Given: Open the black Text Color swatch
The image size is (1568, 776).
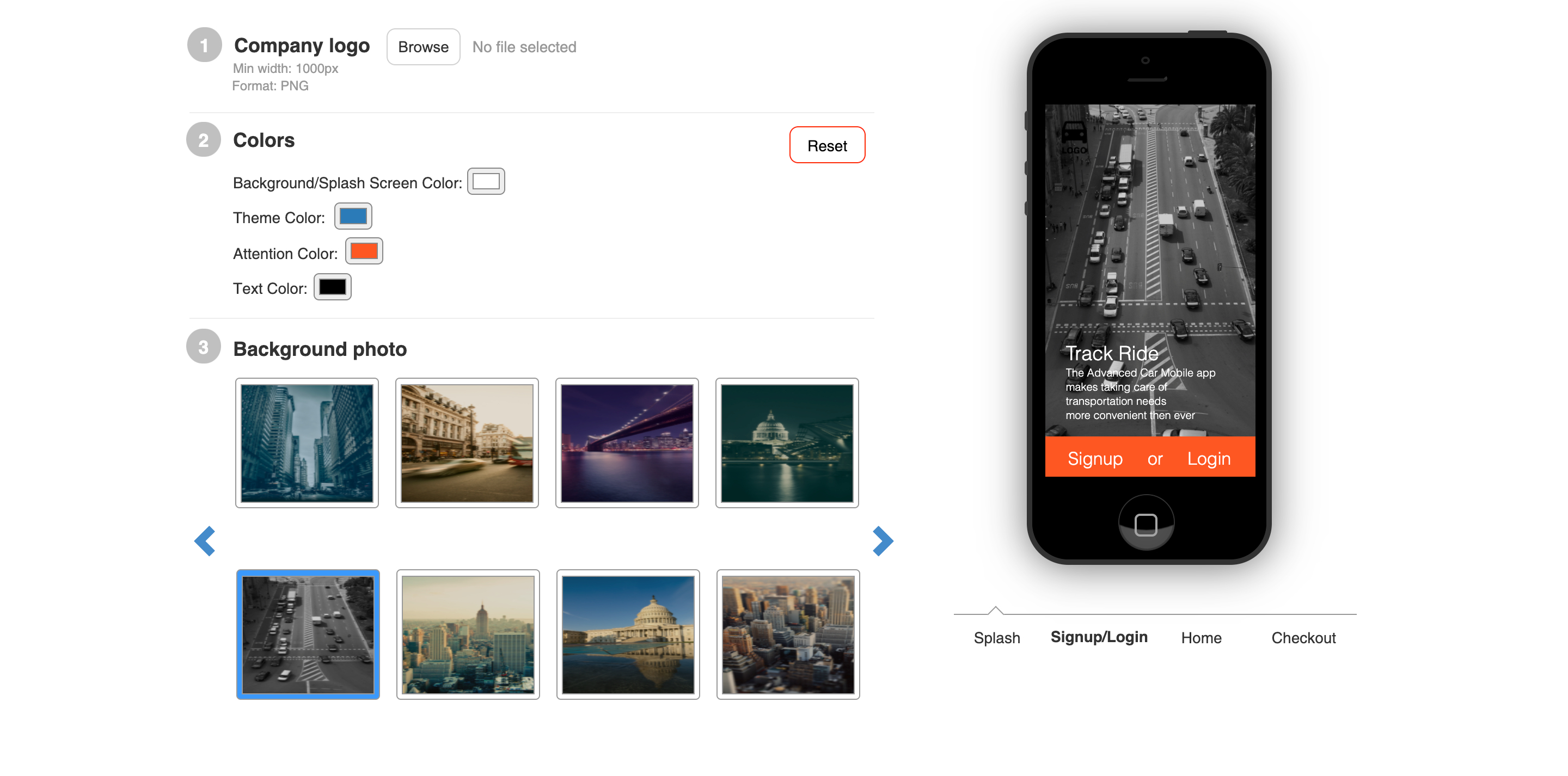Looking at the screenshot, I should 332,287.
